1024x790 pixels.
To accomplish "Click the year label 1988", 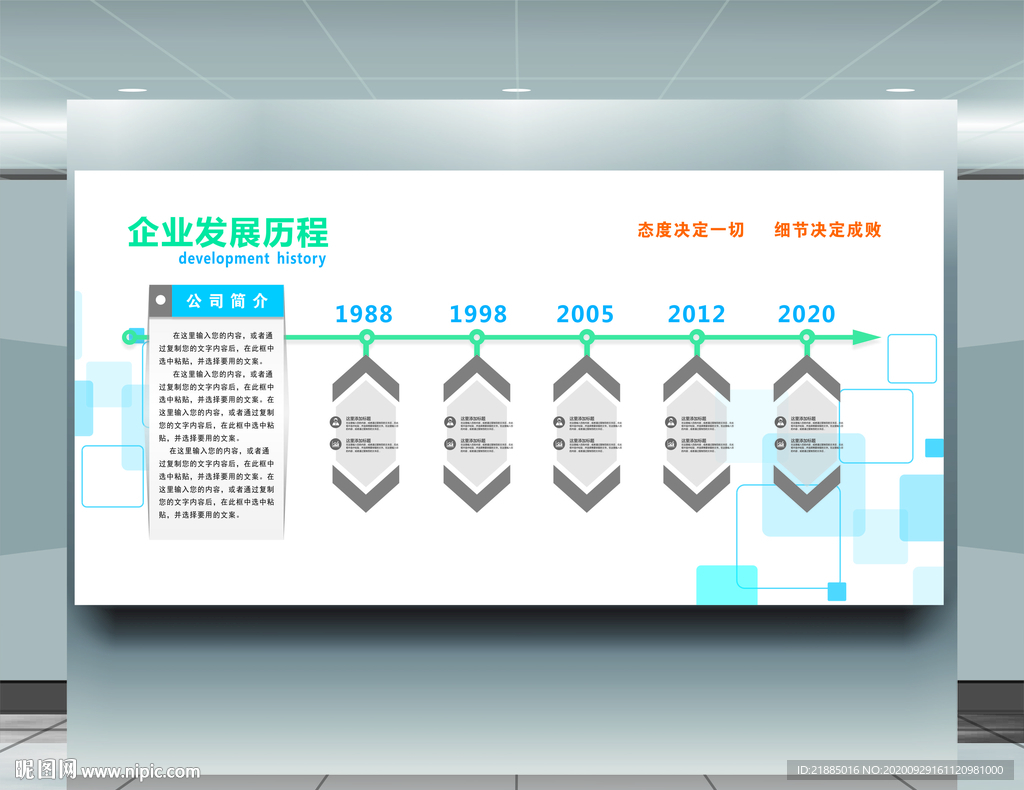I will 364,314.
